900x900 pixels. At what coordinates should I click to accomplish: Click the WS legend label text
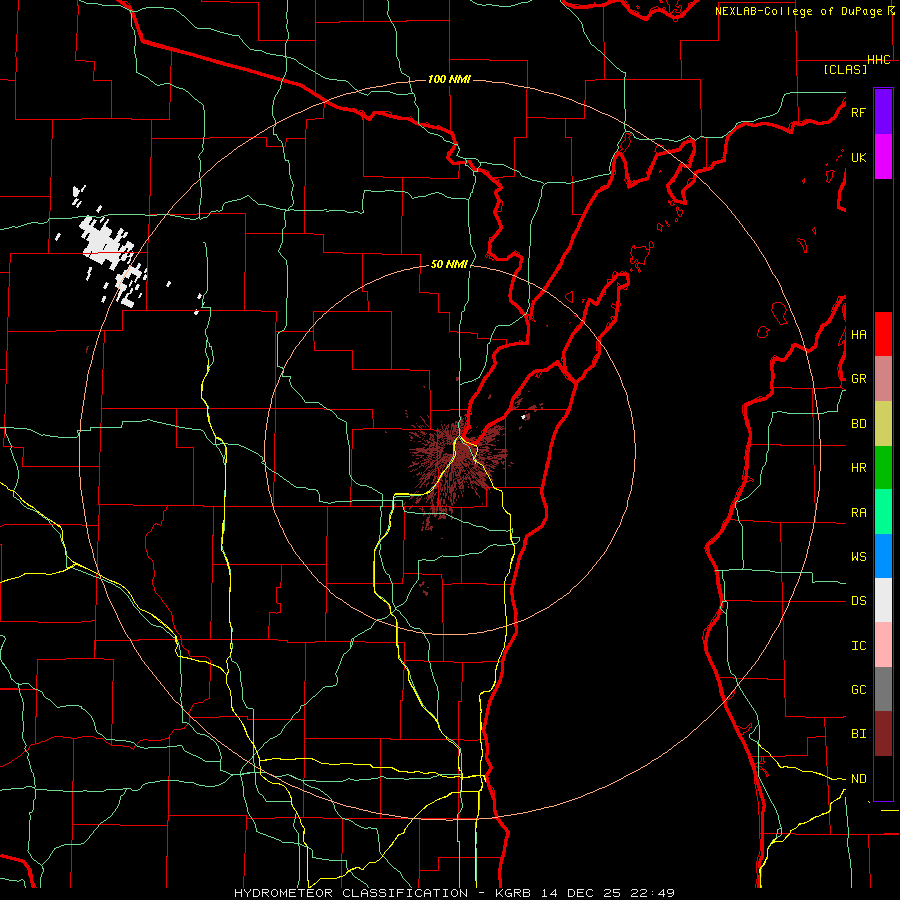[858, 556]
